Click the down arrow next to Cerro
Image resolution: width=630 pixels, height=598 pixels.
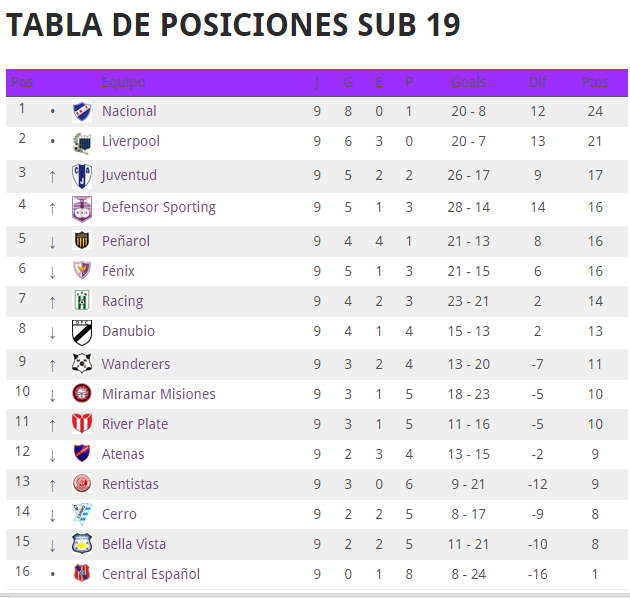pos(52,515)
